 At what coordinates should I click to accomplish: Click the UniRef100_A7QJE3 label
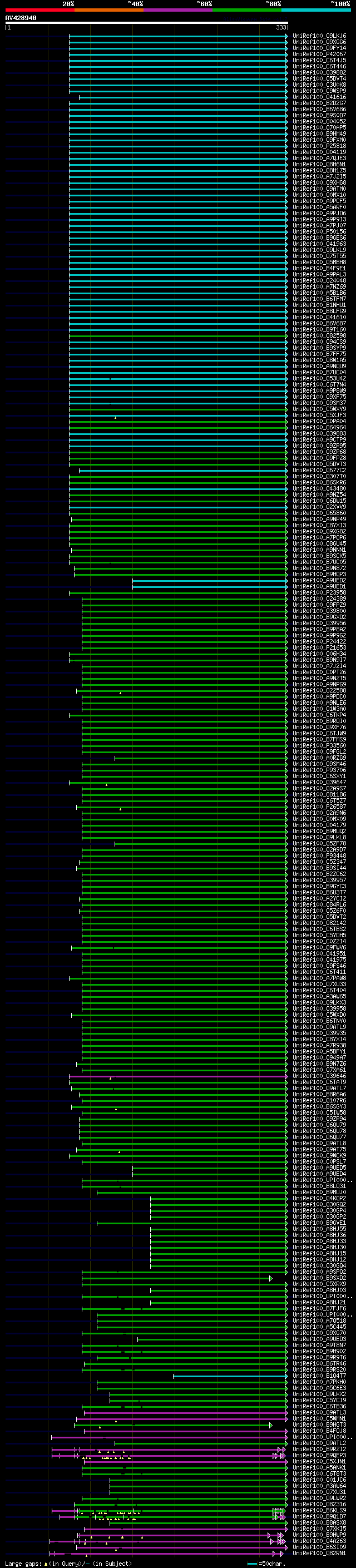pyautogui.click(x=319, y=159)
